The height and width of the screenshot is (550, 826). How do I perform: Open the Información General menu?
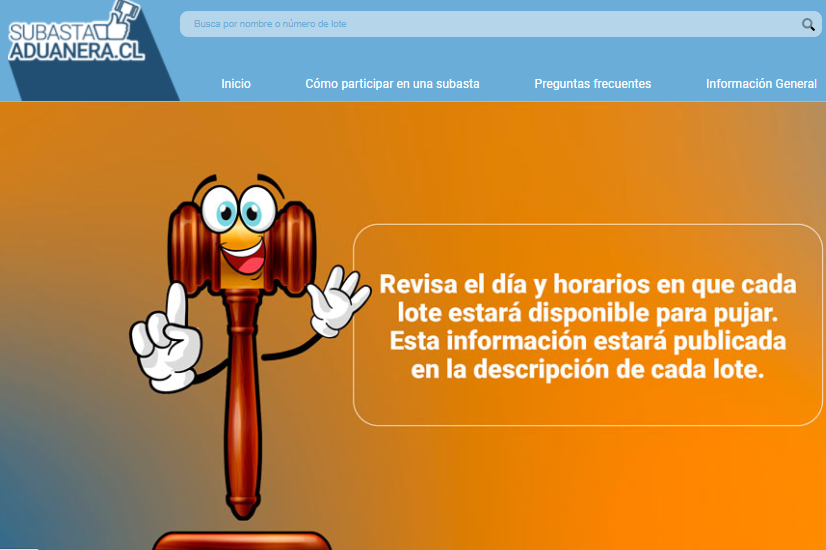click(761, 84)
